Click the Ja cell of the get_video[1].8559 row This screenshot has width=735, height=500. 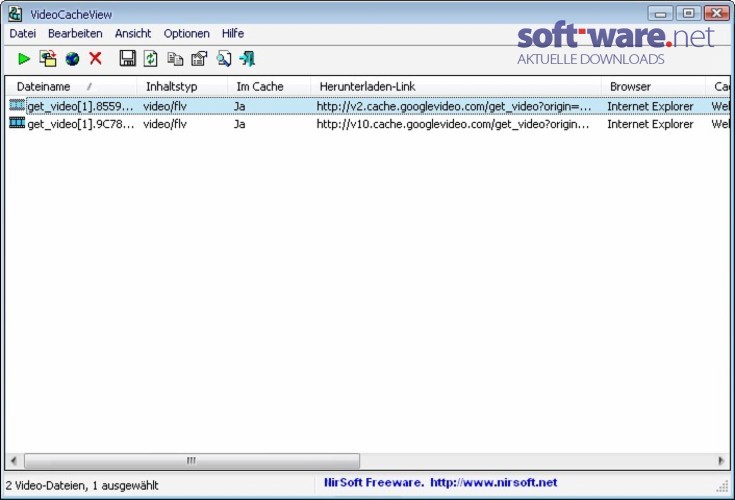click(x=240, y=106)
